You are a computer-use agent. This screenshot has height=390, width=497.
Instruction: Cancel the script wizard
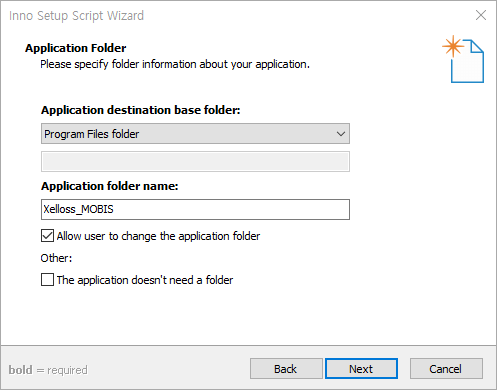coord(446,369)
